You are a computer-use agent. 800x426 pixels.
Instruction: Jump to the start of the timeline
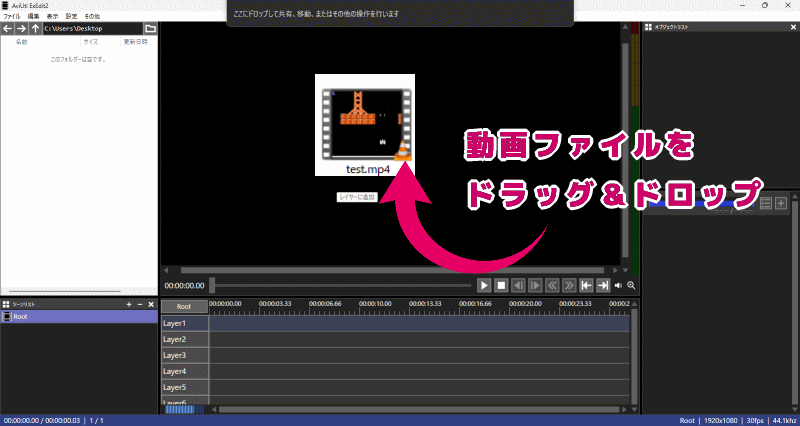pyautogui.click(x=586, y=285)
